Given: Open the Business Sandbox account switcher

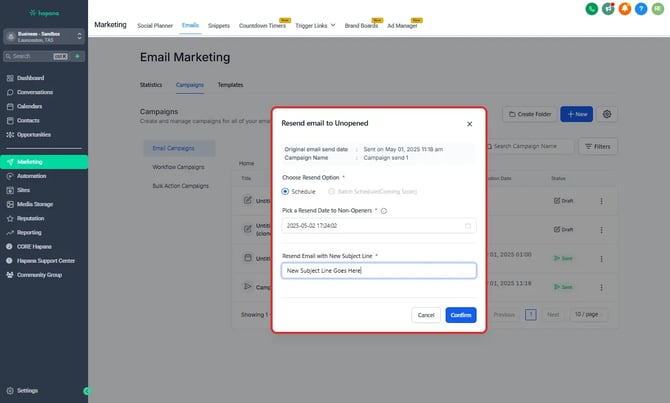Looking at the screenshot, I should (x=43, y=36).
